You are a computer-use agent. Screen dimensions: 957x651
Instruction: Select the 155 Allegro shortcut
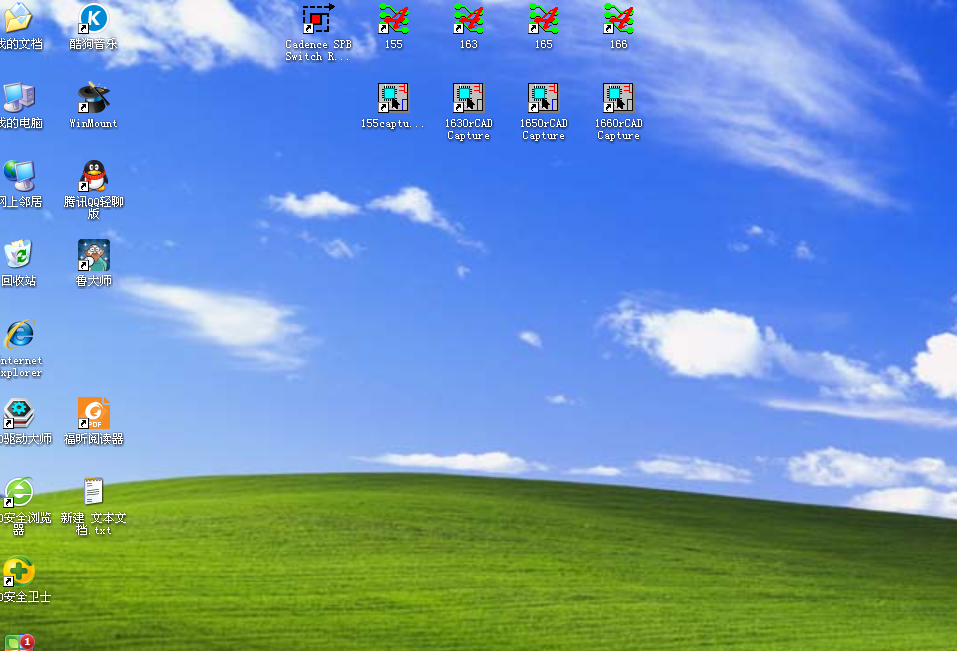click(393, 18)
